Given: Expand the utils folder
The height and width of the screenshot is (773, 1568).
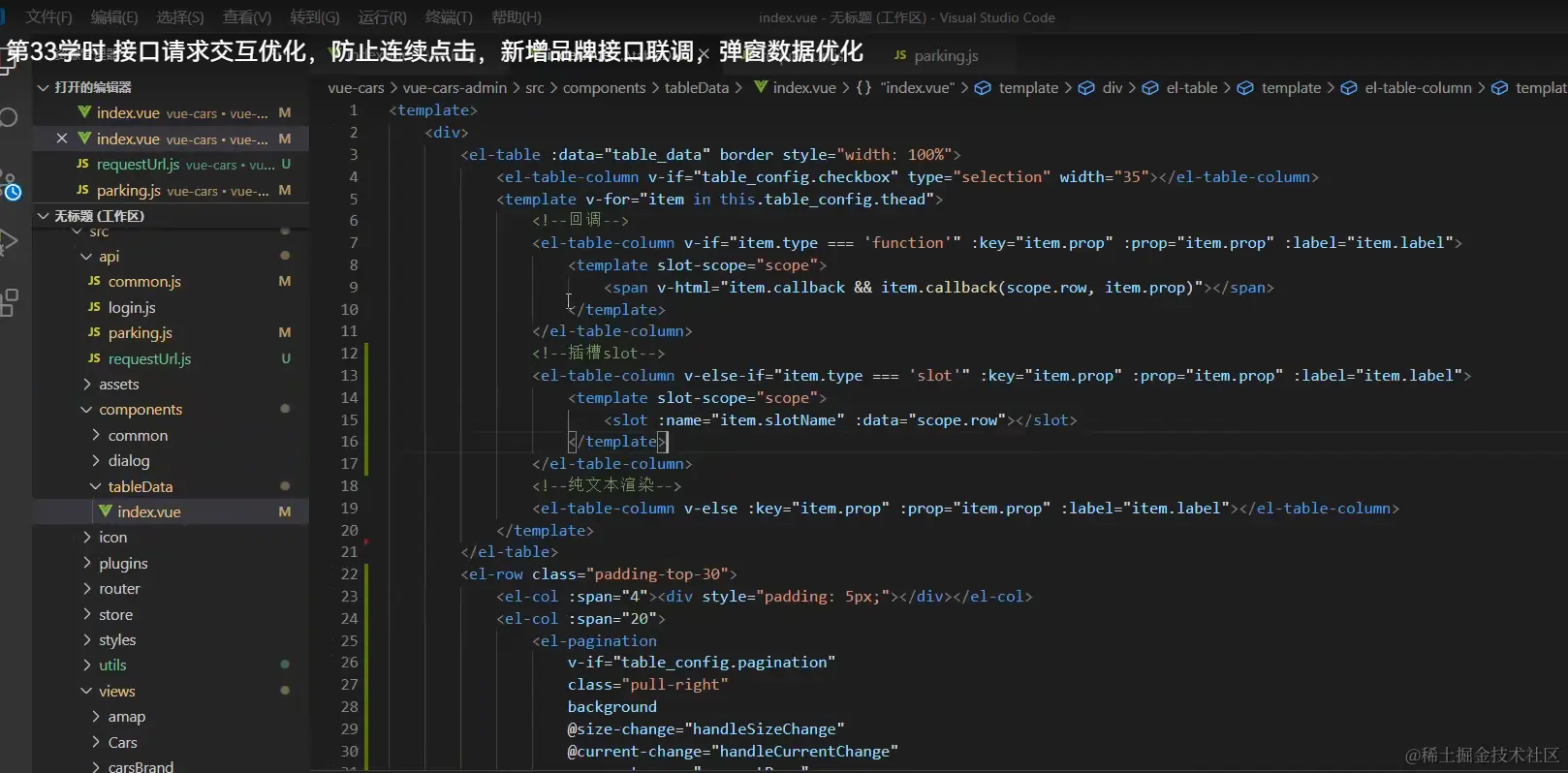Looking at the screenshot, I should pos(86,665).
